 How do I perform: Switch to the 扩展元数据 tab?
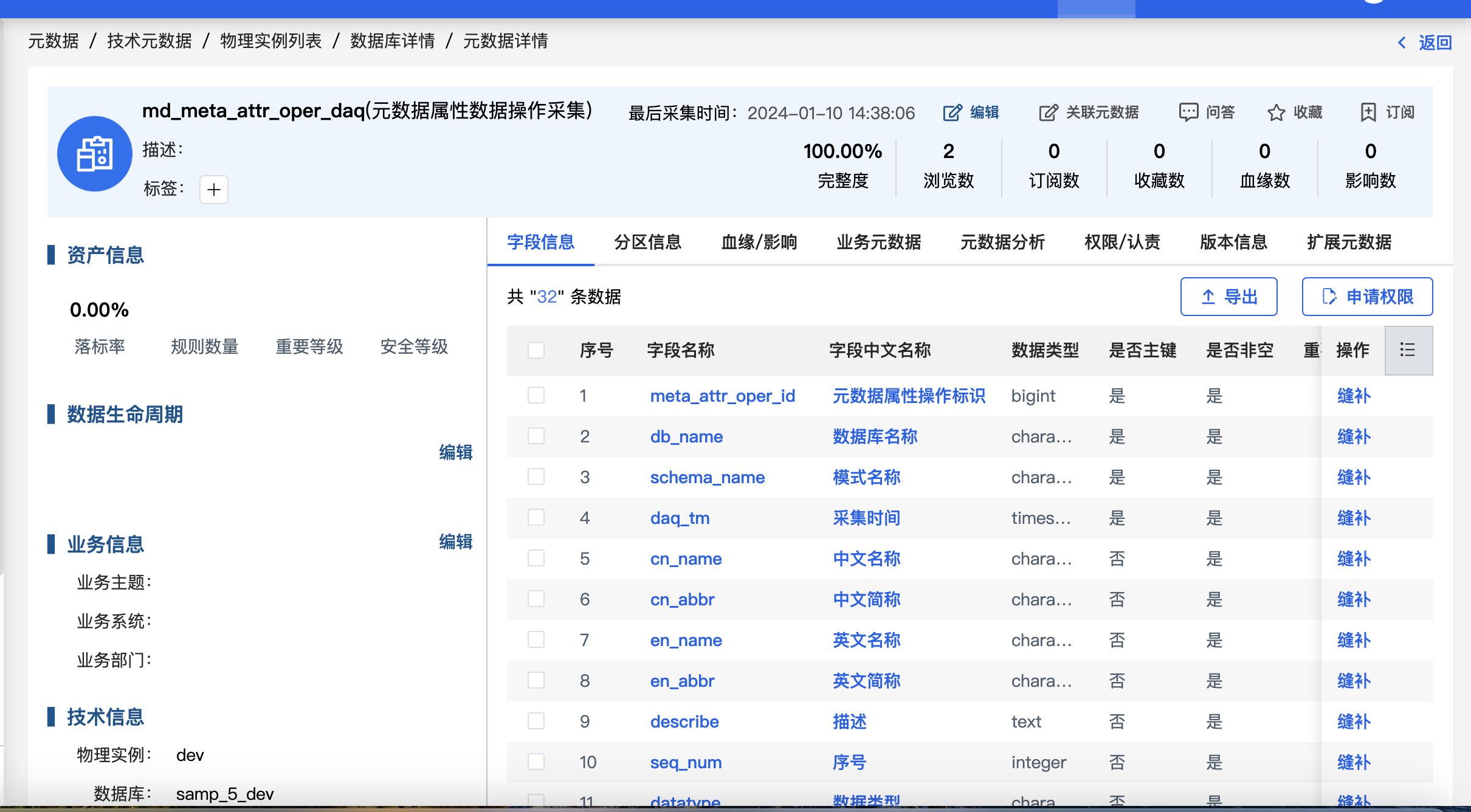coord(1349,242)
